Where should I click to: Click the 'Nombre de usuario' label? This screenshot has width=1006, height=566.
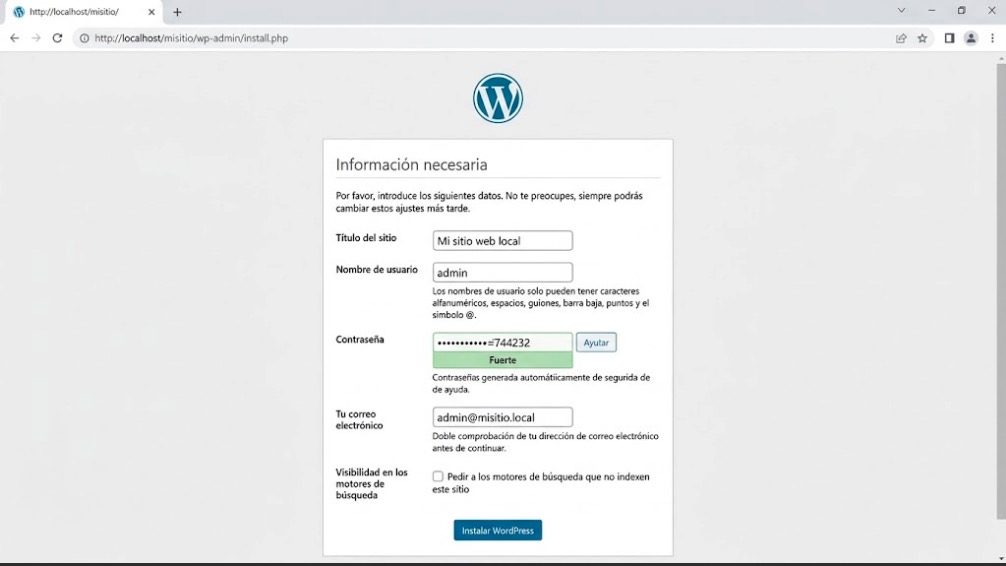pyautogui.click(x=377, y=270)
